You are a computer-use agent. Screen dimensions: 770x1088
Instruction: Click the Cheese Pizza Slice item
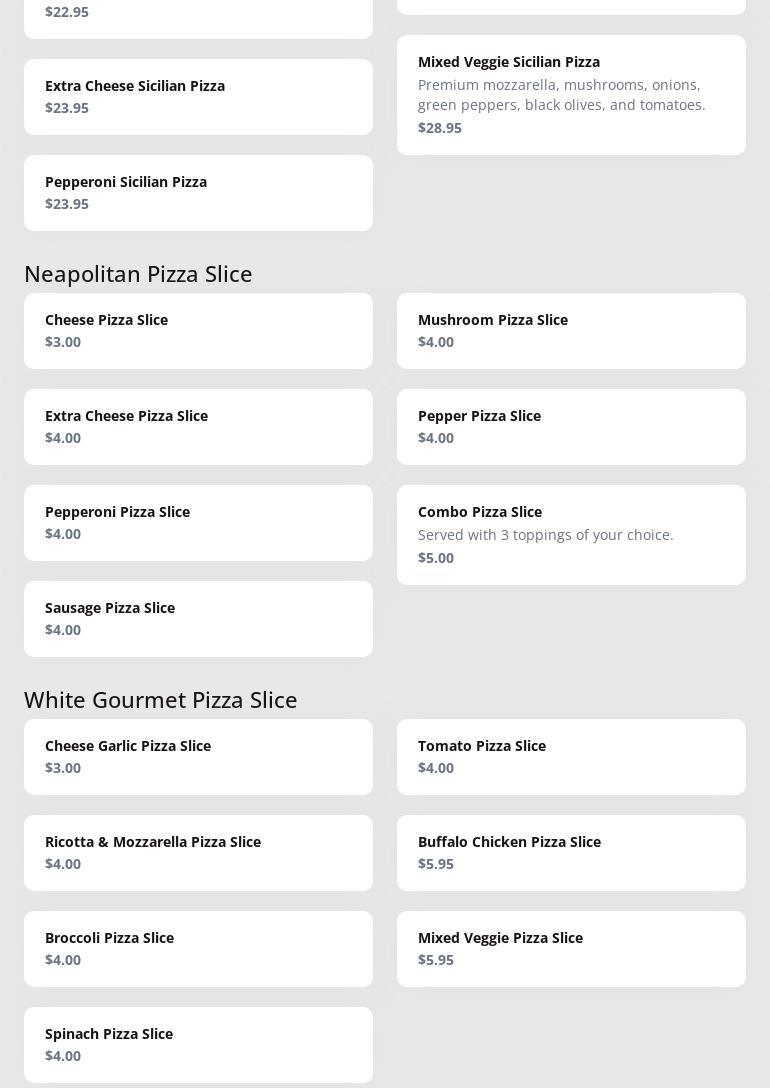click(x=198, y=331)
